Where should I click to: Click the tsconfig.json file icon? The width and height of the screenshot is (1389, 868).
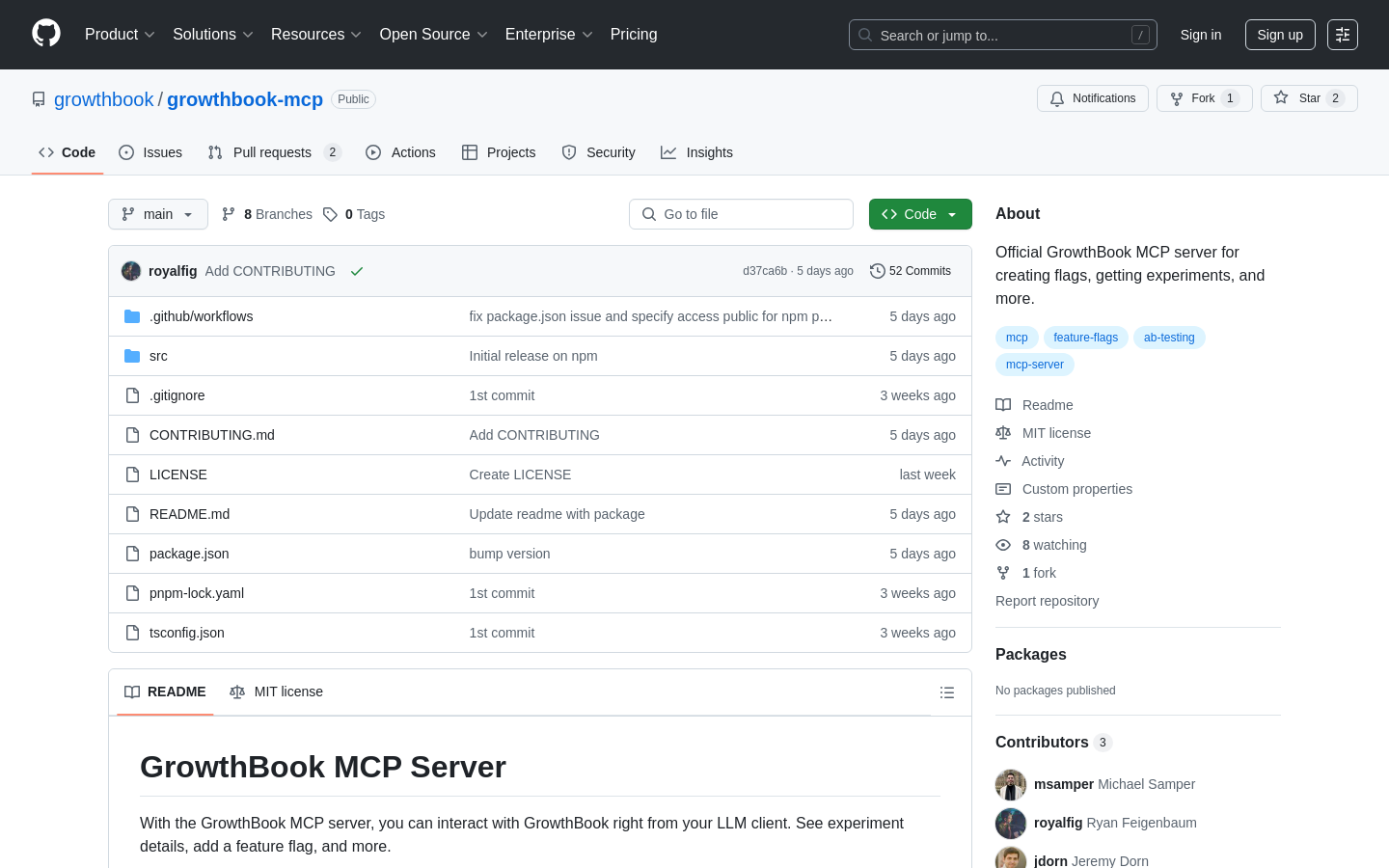click(x=132, y=633)
